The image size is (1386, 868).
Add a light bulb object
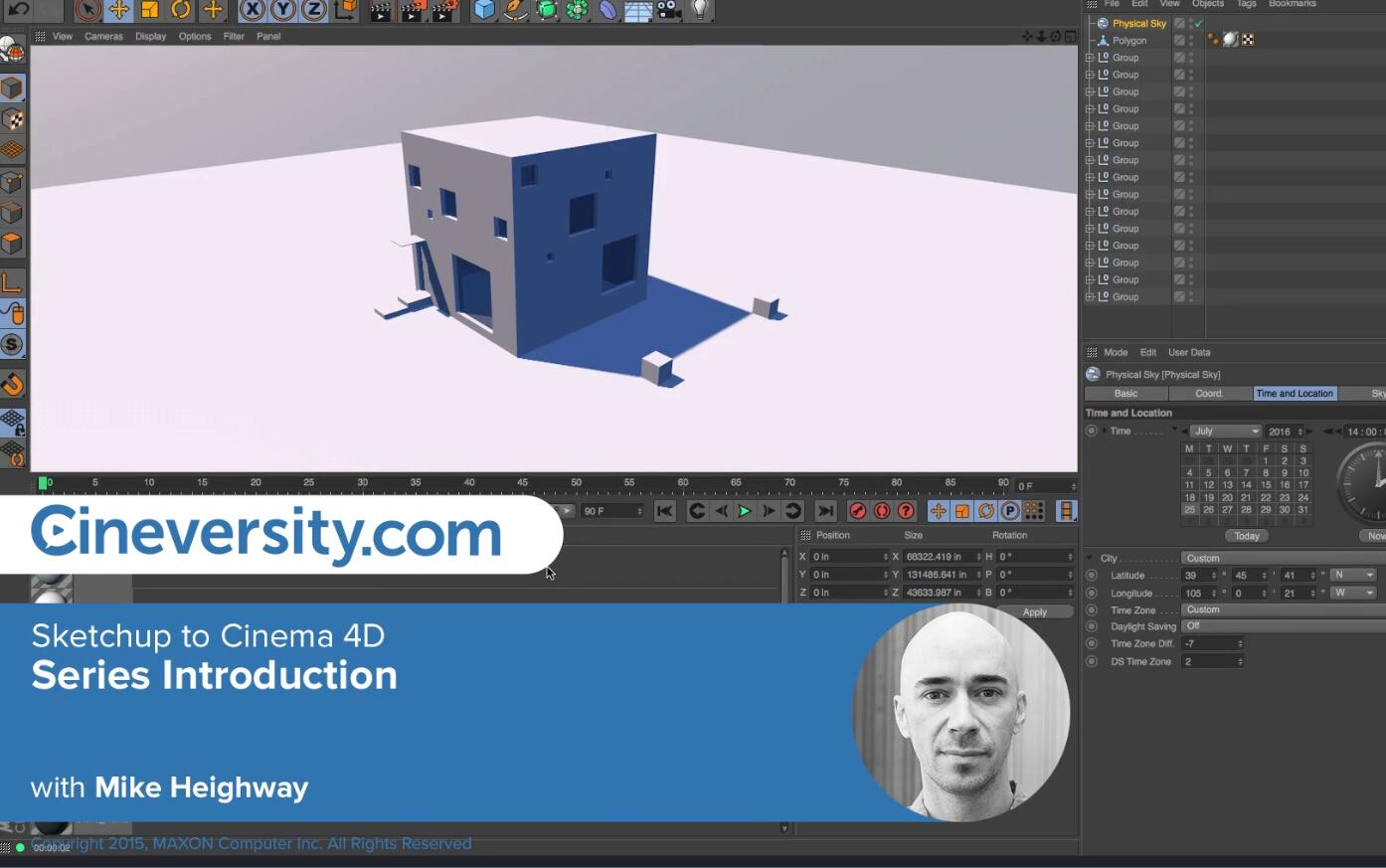(700, 10)
